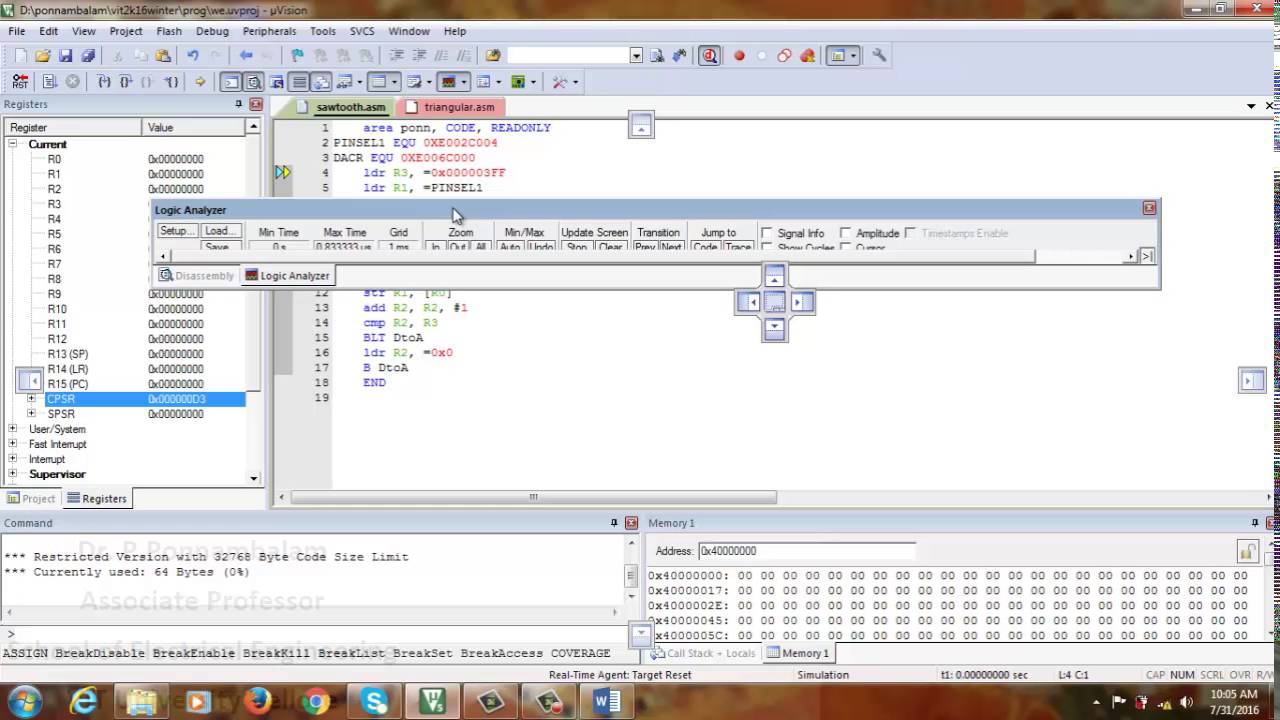The image size is (1280, 720).
Task: Click the Memory 1 Address input field
Action: (807, 551)
